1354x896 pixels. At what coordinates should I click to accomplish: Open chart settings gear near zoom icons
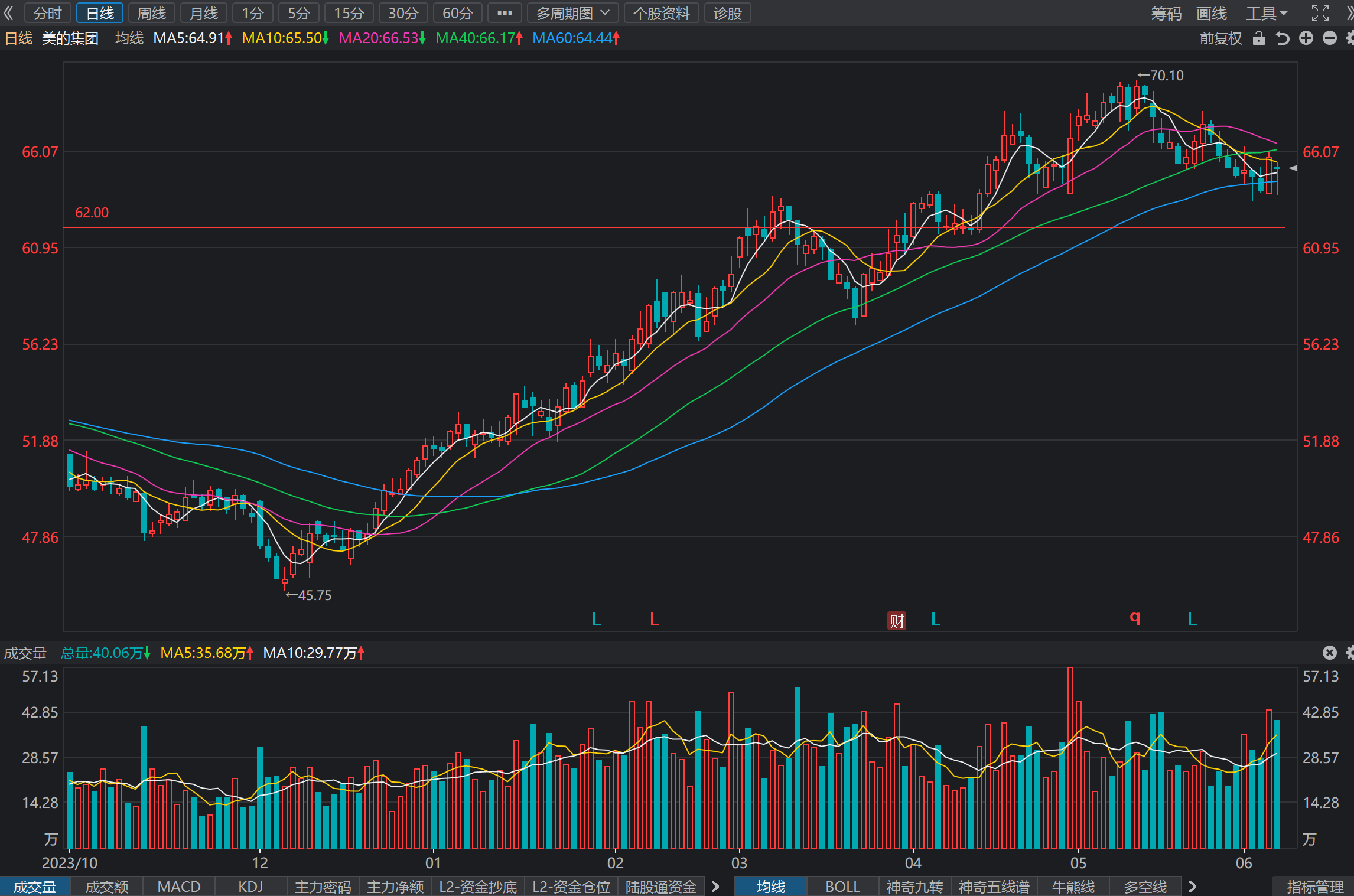tap(1350, 38)
